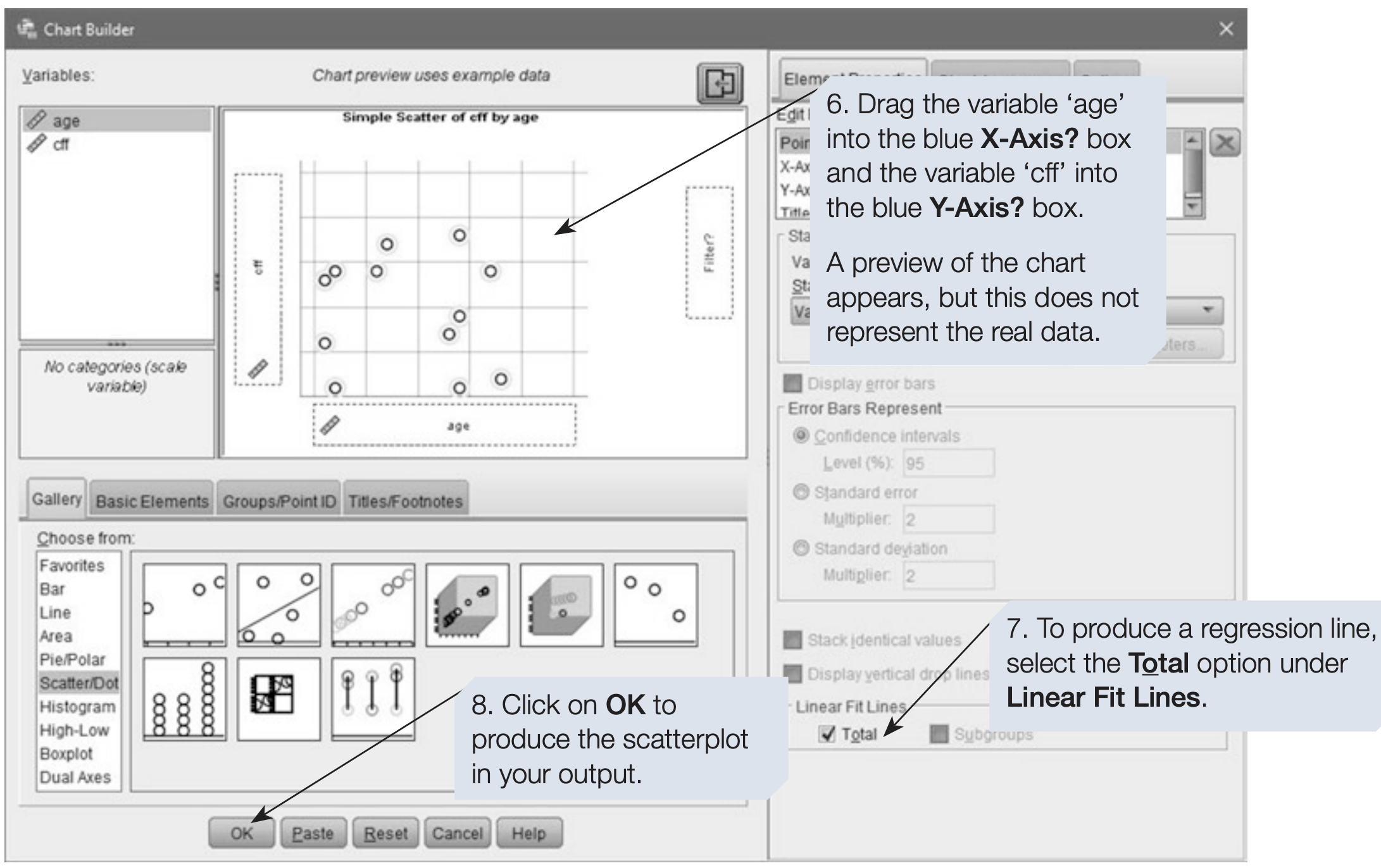Check Stack identical values option
The image size is (1381, 868).
click(792, 640)
